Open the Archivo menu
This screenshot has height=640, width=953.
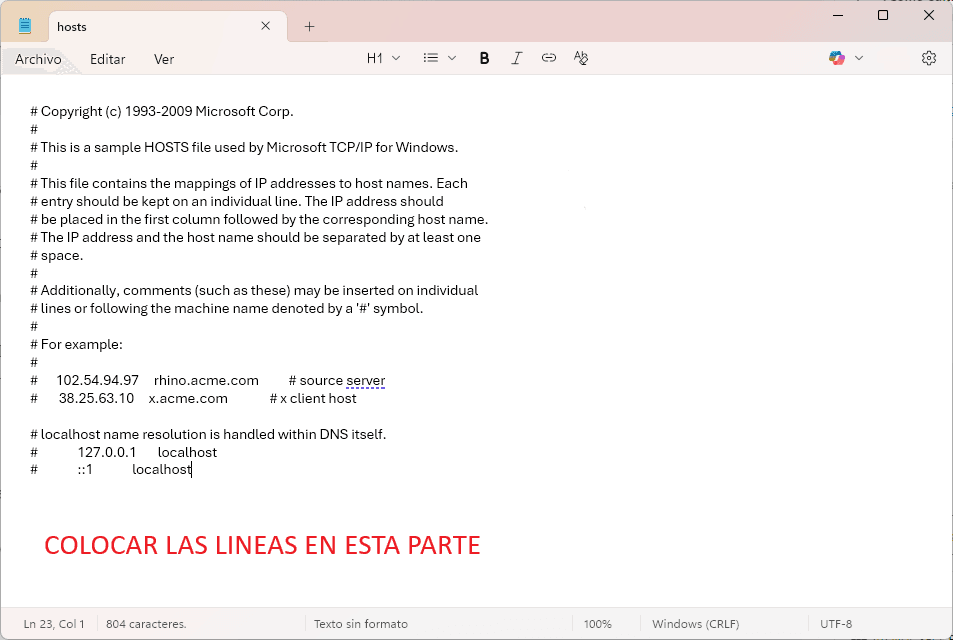[x=38, y=59]
